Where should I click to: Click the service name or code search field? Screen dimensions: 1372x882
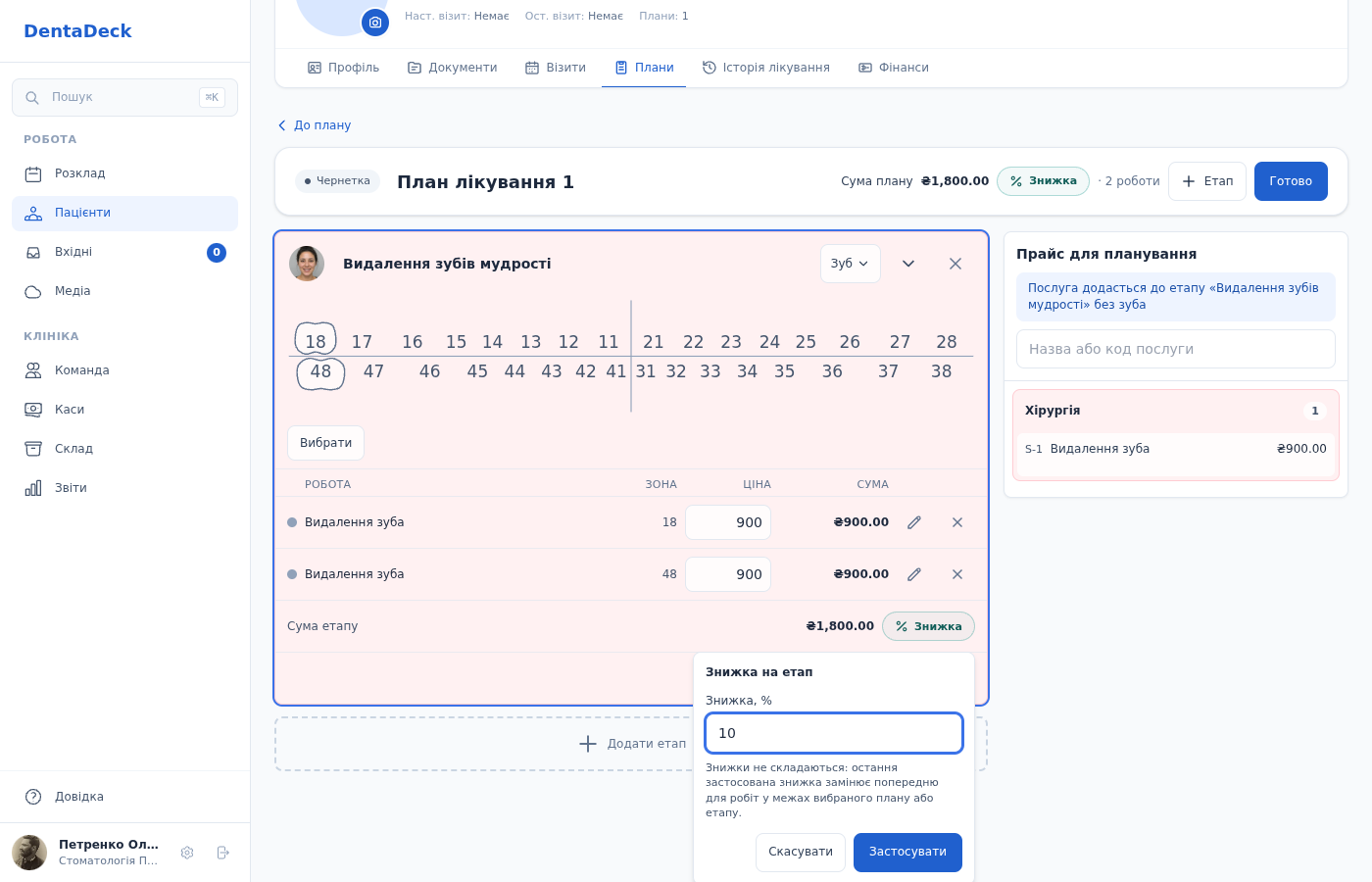(1176, 349)
